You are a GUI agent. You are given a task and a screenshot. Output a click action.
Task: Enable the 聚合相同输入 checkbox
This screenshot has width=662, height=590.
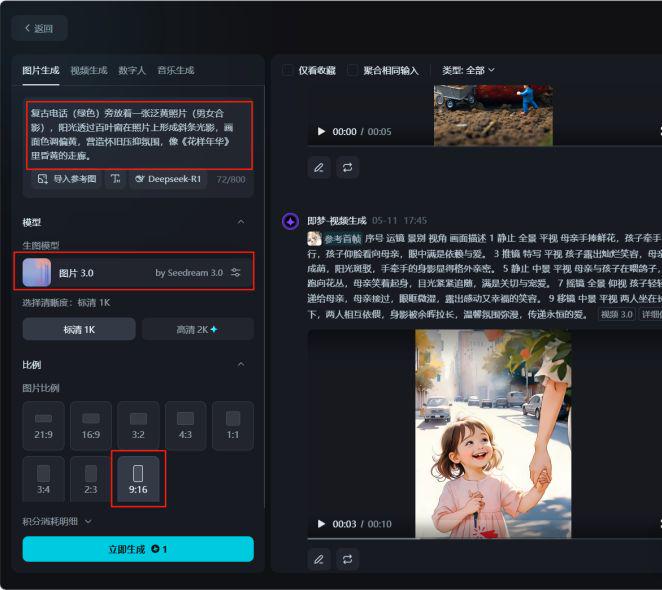tap(353, 70)
